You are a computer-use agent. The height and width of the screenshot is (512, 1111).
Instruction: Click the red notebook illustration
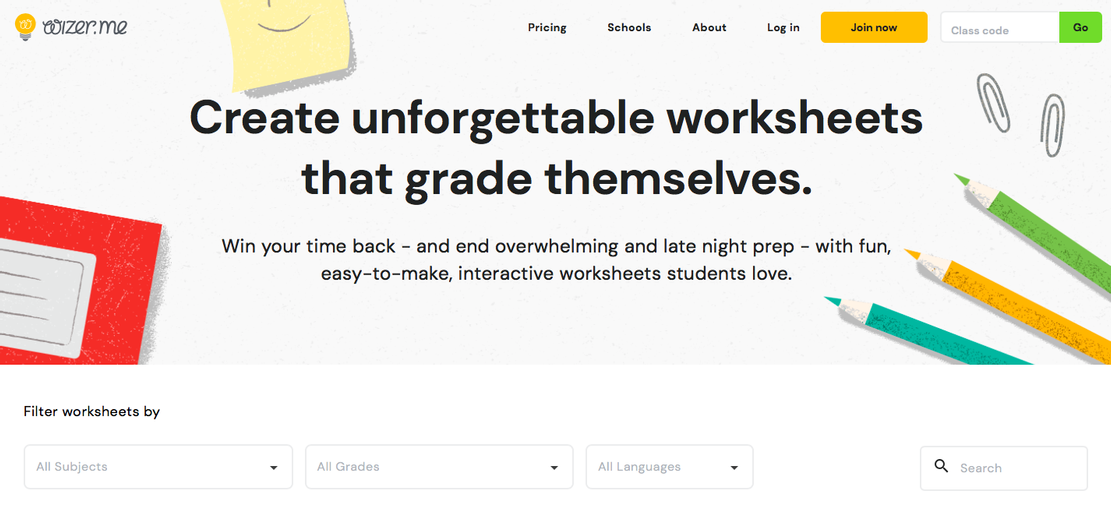(x=80, y=282)
